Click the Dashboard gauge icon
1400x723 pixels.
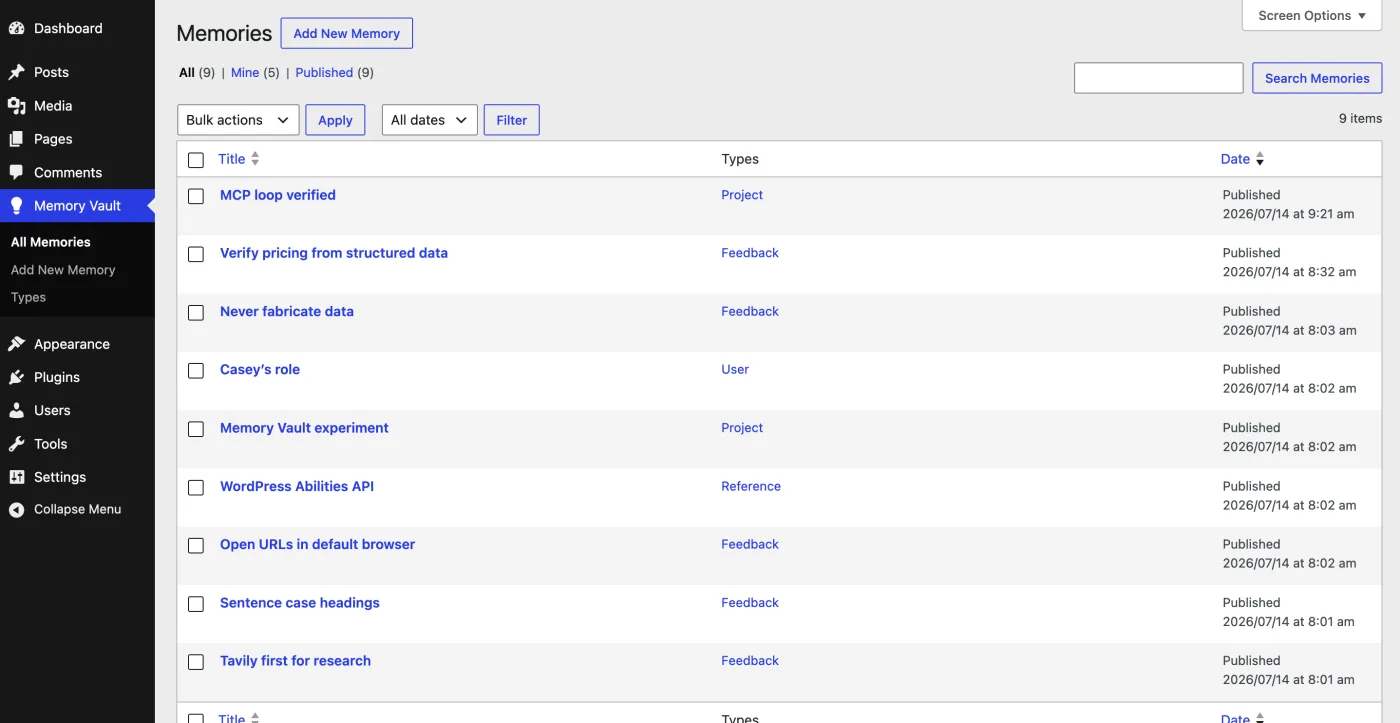[16, 28]
